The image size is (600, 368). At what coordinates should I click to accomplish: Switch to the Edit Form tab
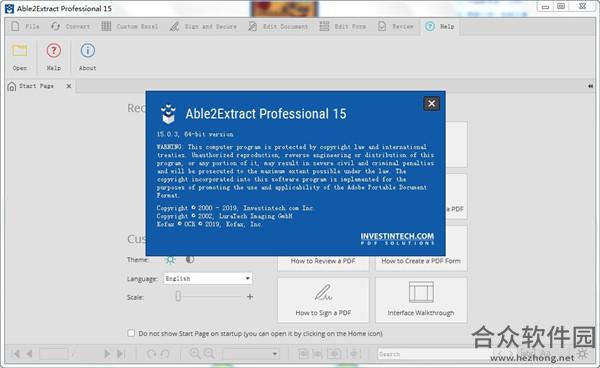point(343,26)
